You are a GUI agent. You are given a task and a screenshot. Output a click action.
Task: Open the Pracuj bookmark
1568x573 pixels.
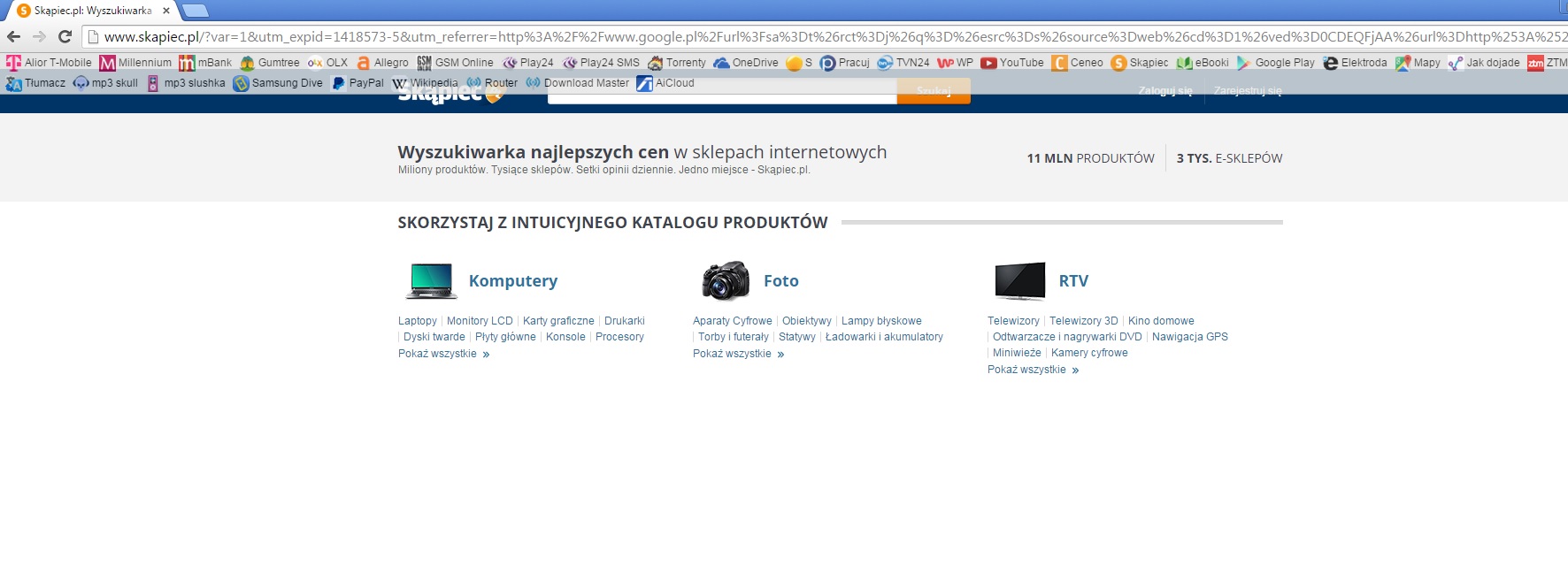pyautogui.click(x=845, y=63)
